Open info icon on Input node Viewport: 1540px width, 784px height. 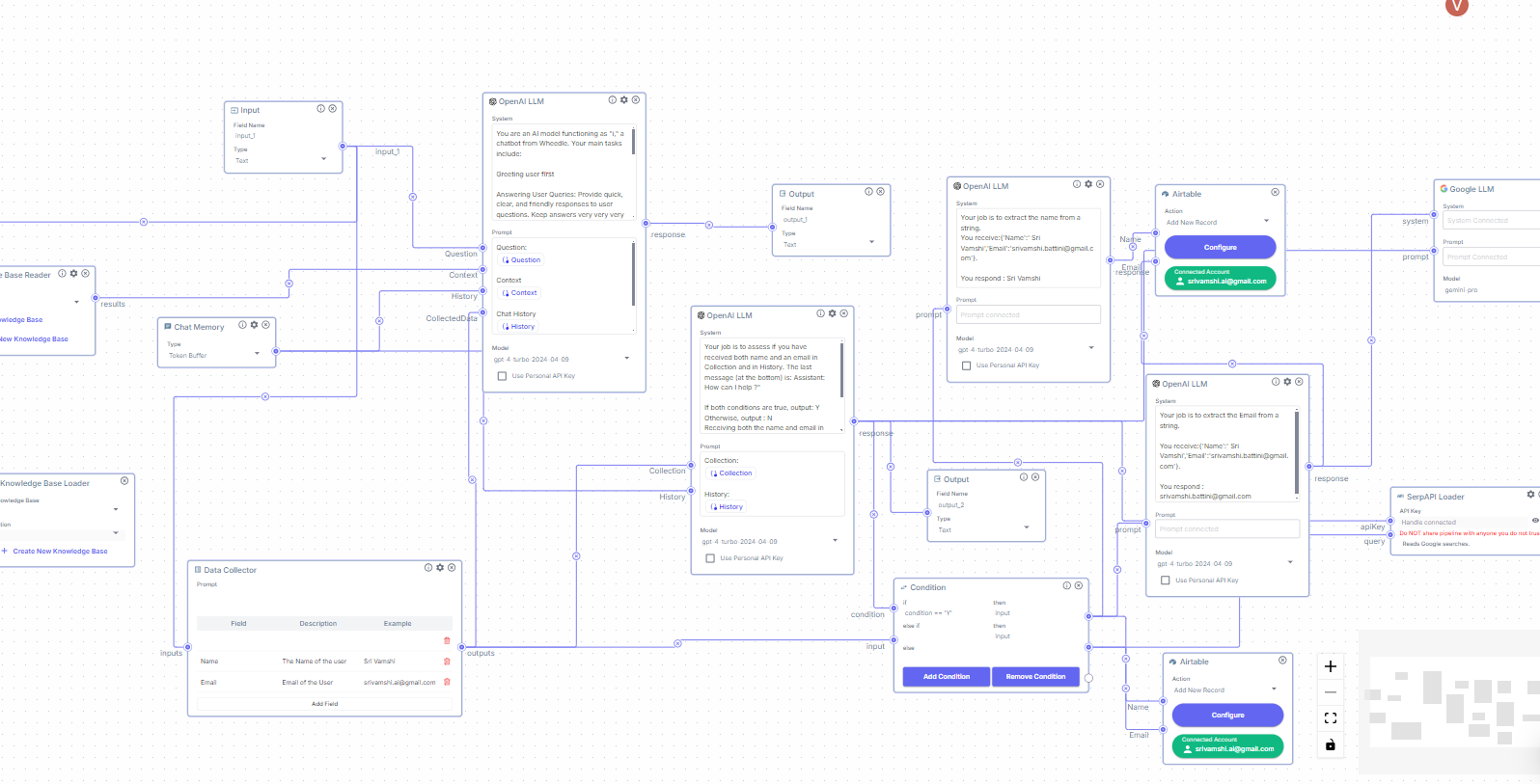point(321,109)
